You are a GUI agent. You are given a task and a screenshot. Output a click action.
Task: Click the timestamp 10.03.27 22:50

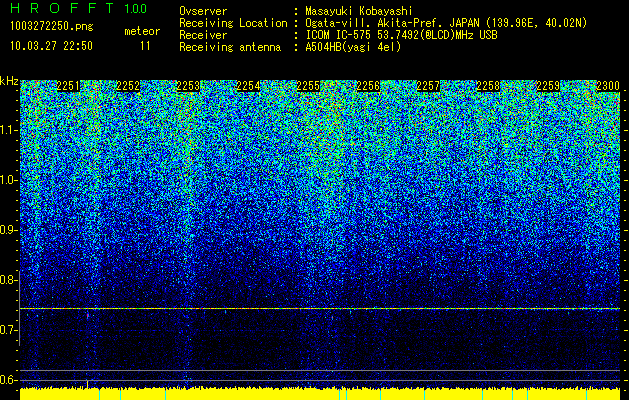51,46
